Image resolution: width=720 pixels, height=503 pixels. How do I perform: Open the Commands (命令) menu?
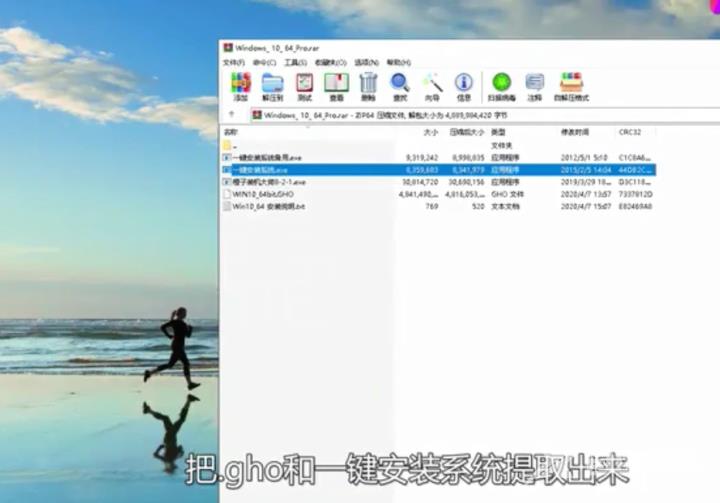point(264,62)
